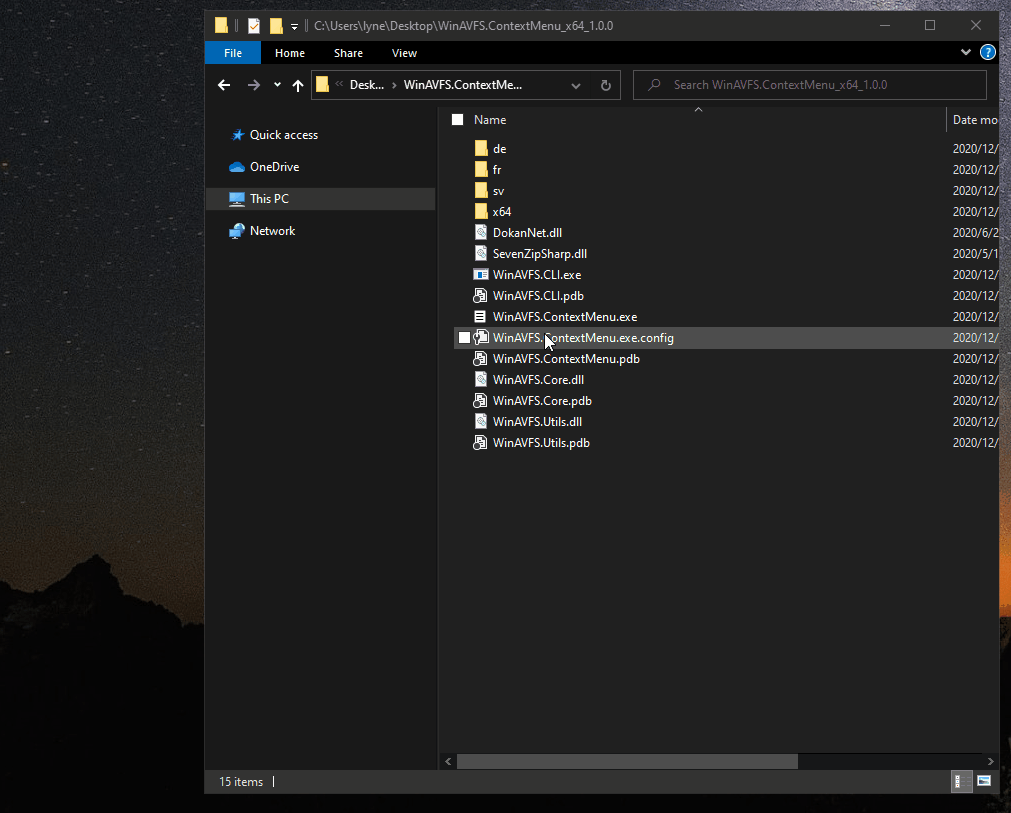The image size is (1011, 813).
Task: Expand address bar history dropdown
Action: click(576, 85)
